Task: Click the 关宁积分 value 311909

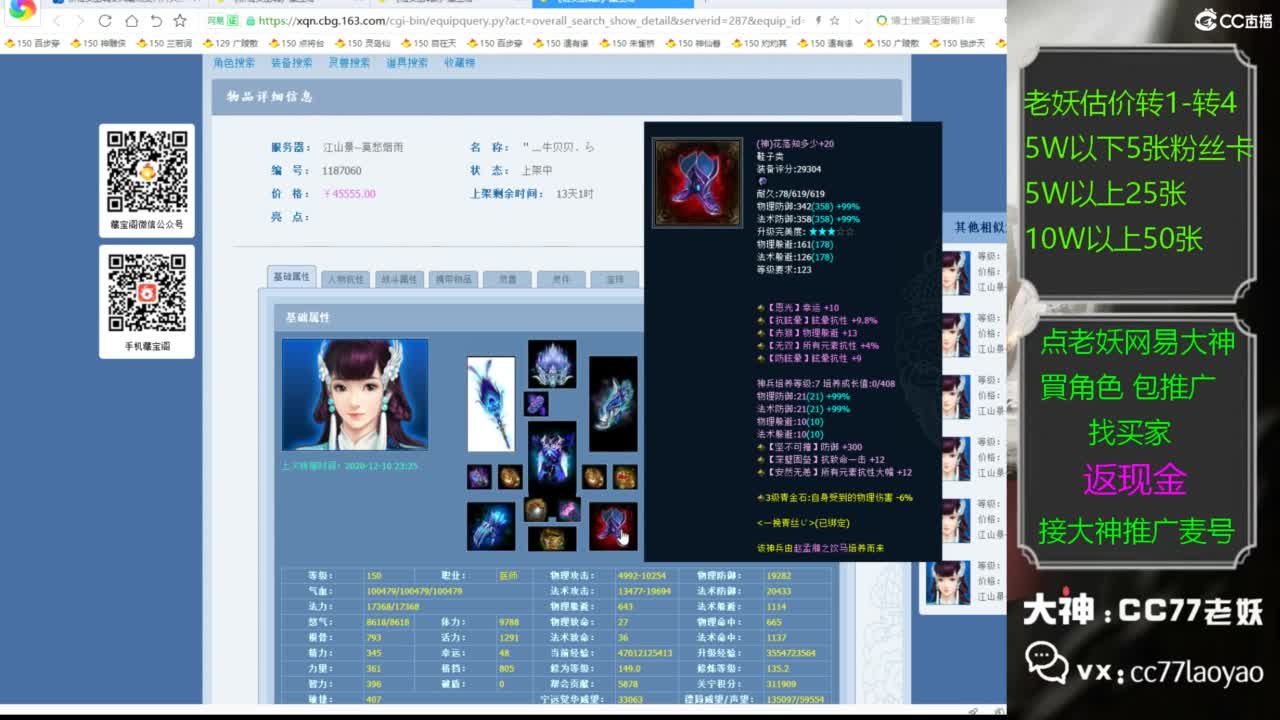Action: (782, 684)
